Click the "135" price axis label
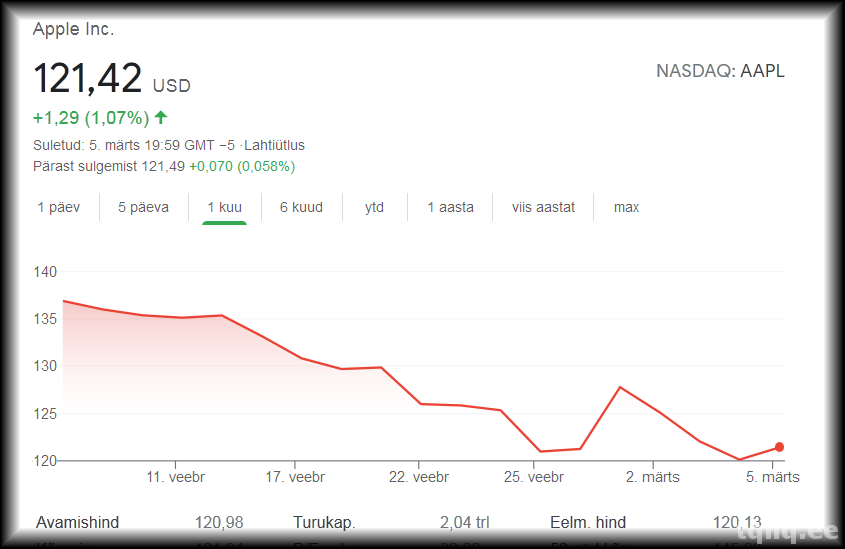The image size is (845, 549). [x=45, y=319]
